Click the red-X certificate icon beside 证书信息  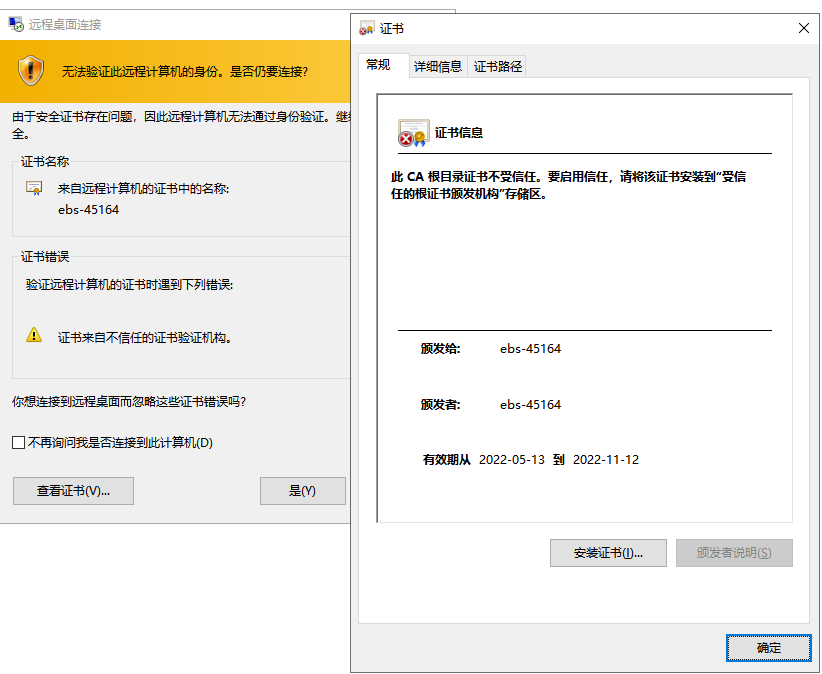(x=412, y=133)
